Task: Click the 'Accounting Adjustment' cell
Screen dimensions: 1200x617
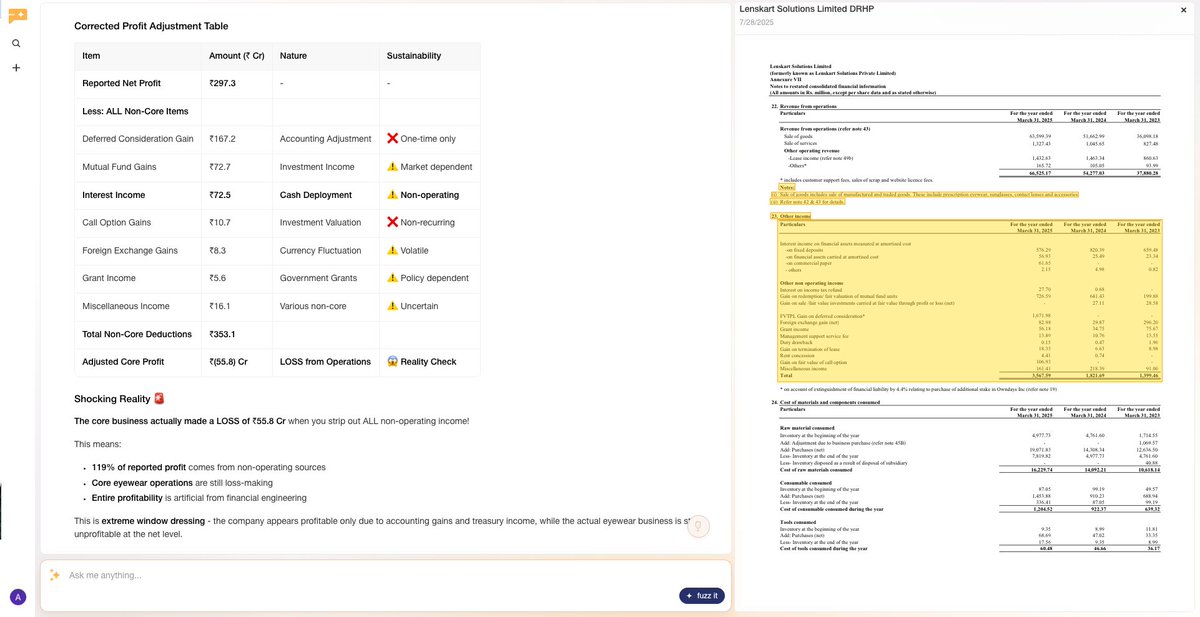Action: point(326,139)
